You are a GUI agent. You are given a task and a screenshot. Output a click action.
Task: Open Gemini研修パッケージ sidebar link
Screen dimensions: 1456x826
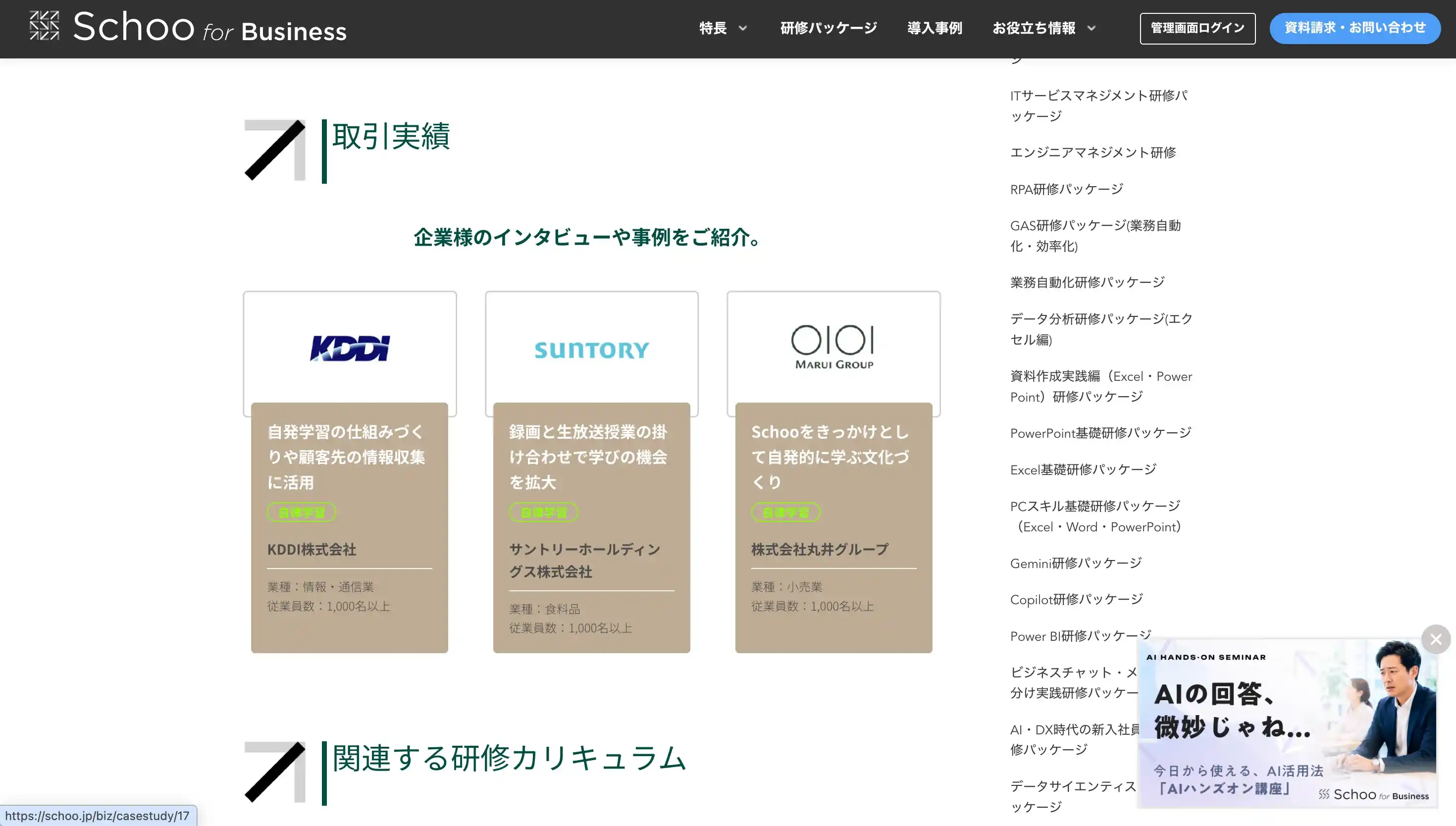coord(1076,563)
